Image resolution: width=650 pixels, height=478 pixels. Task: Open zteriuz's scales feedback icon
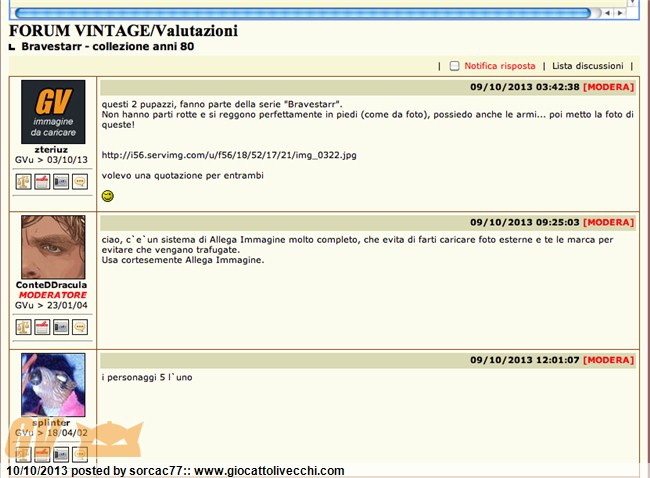(23, 182)
